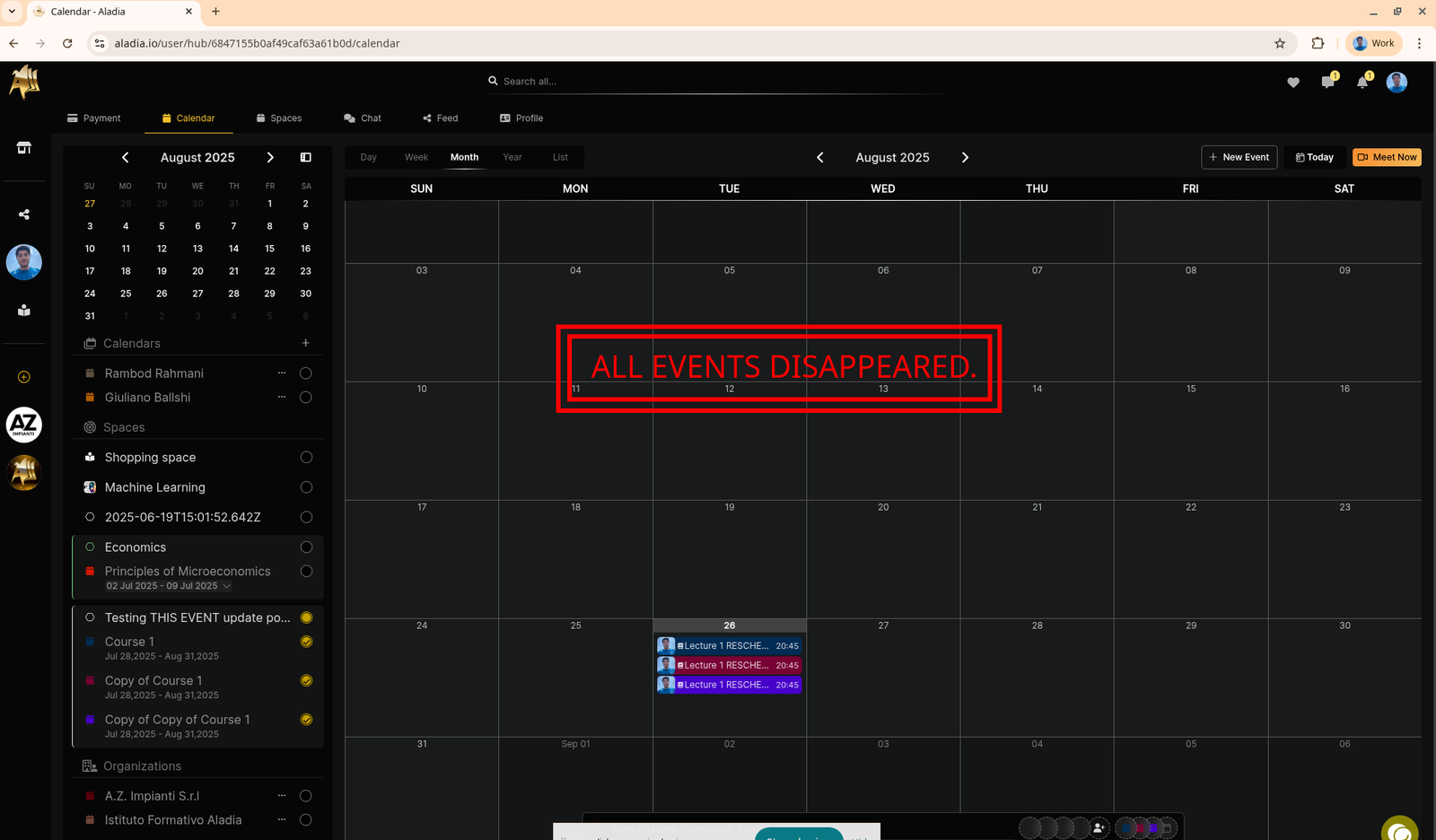Viewport: 1436px width, 840px height.
Task: Toggle the Machine Learning space visibility circle
Action: pyautogui.click(x=306, y=487)
